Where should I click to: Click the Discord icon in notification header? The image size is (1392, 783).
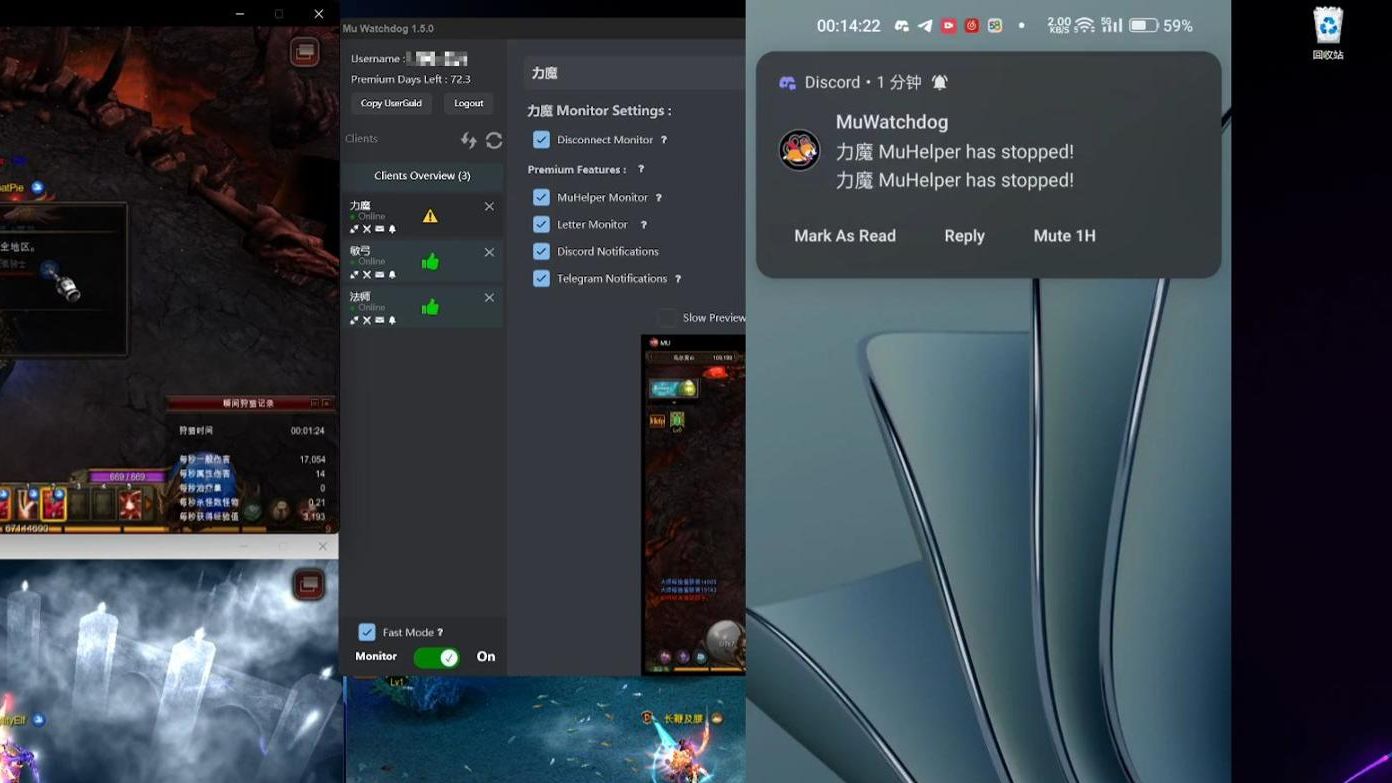coord(787,83)
